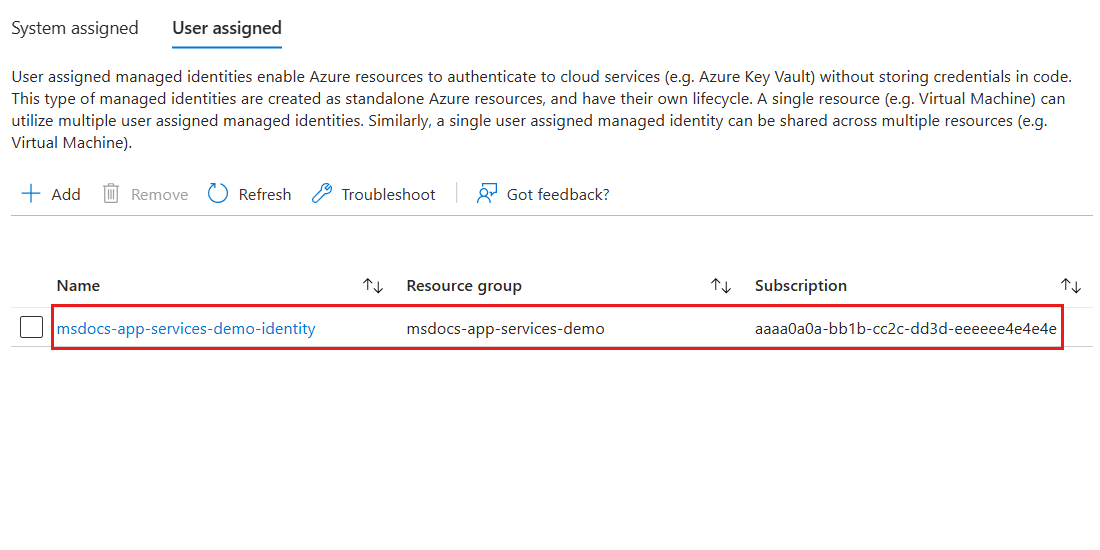Click the wrench Troubleshoot icon
The height and width of the screenshot is (550, 1100).
tap(321, 194)
